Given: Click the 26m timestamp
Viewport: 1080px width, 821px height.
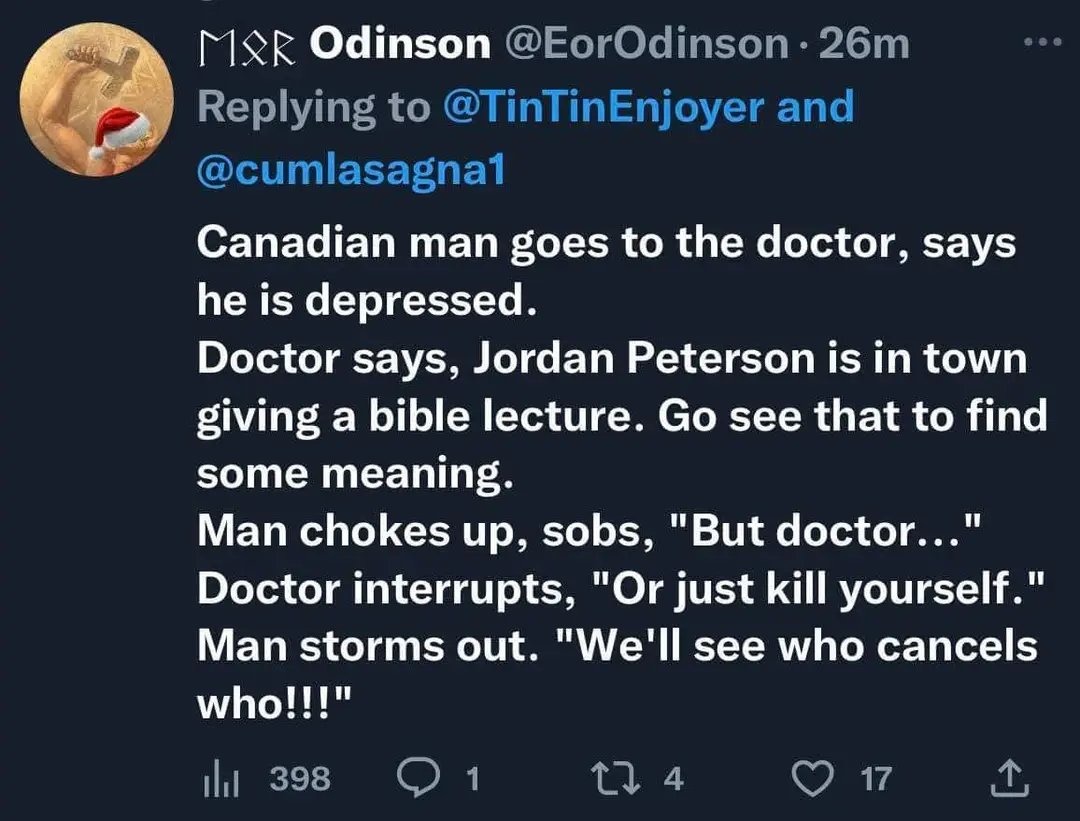Looking at the screenshot, I should (865, 44).
